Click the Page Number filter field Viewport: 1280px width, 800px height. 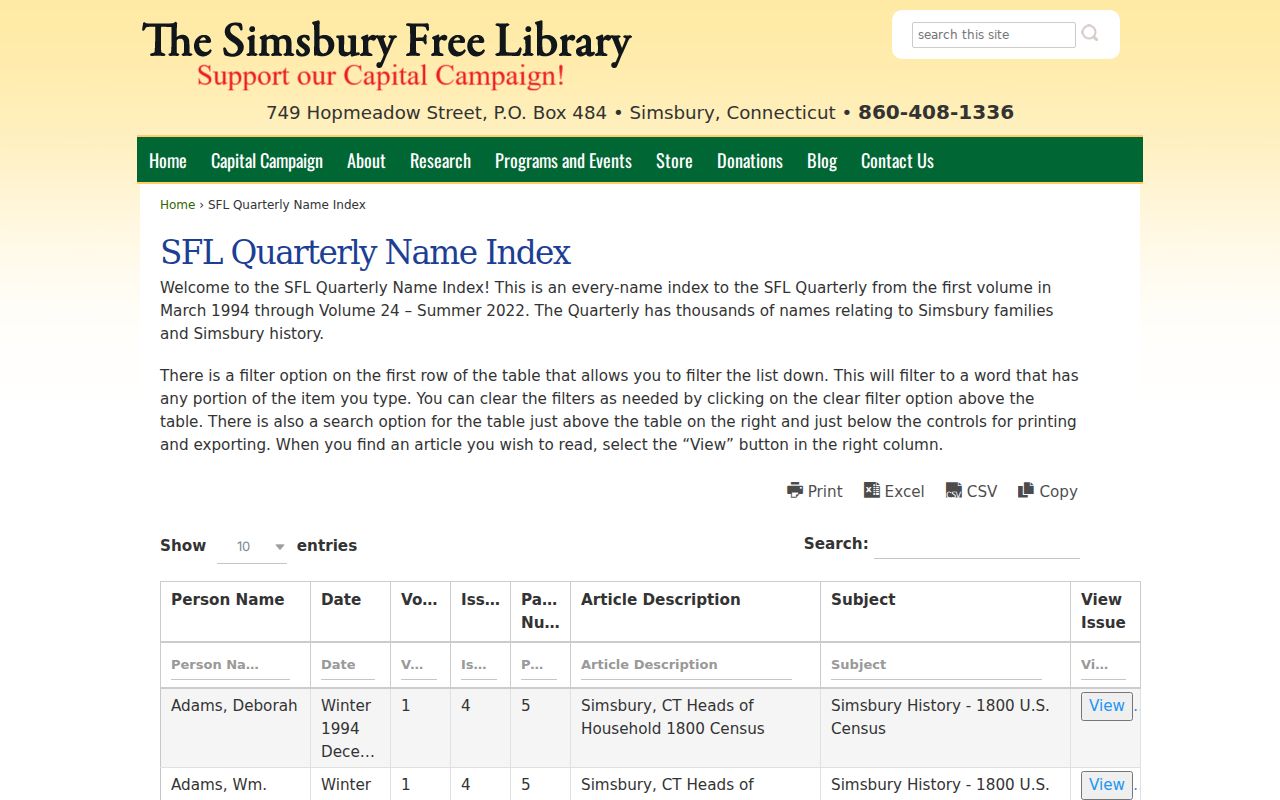pyautogui.click(x=539, y=665)
